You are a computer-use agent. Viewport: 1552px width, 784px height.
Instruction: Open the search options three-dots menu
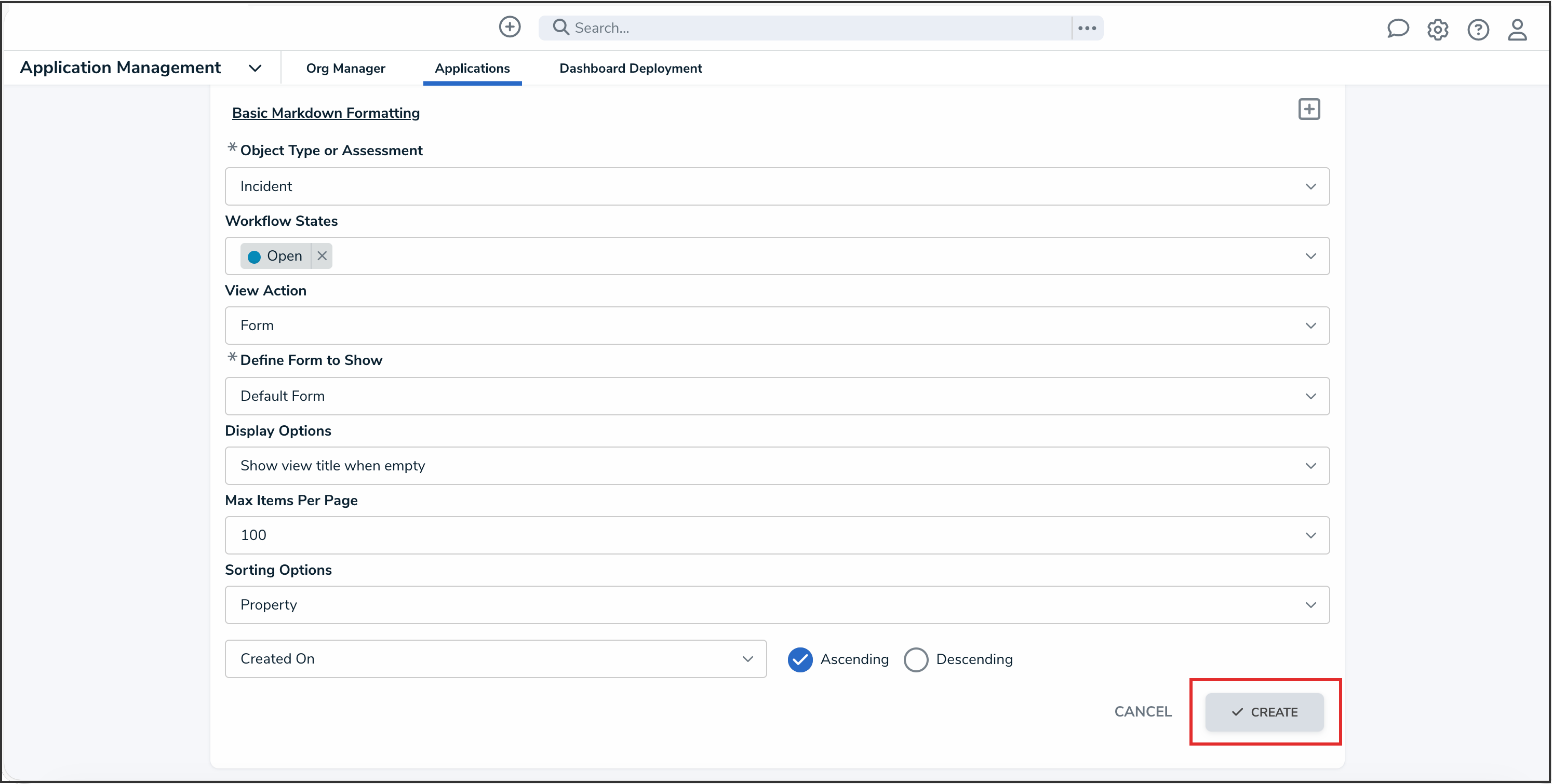coord(1087,29)
